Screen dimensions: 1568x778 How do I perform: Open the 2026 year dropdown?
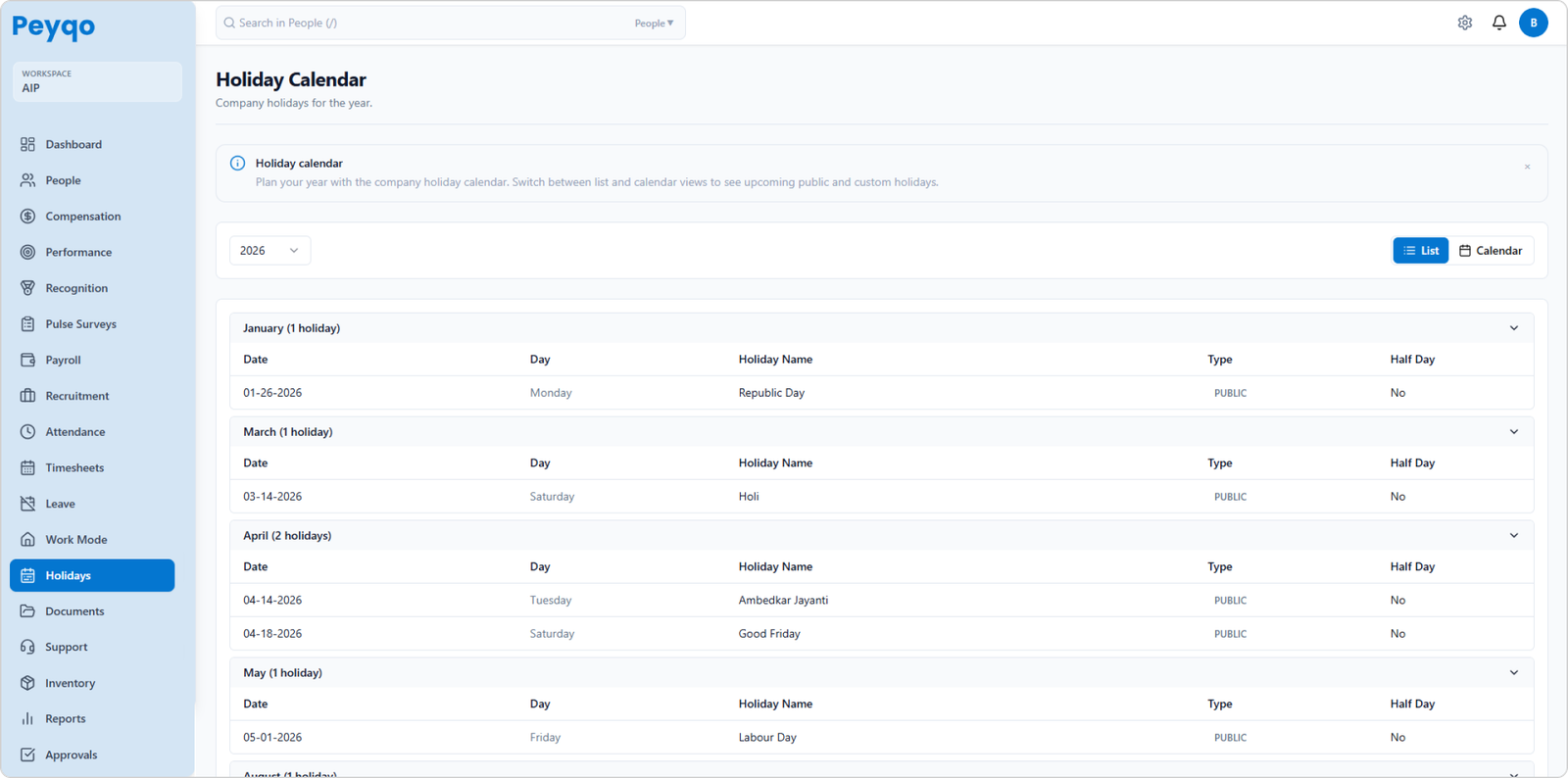(x=269, y=251)
